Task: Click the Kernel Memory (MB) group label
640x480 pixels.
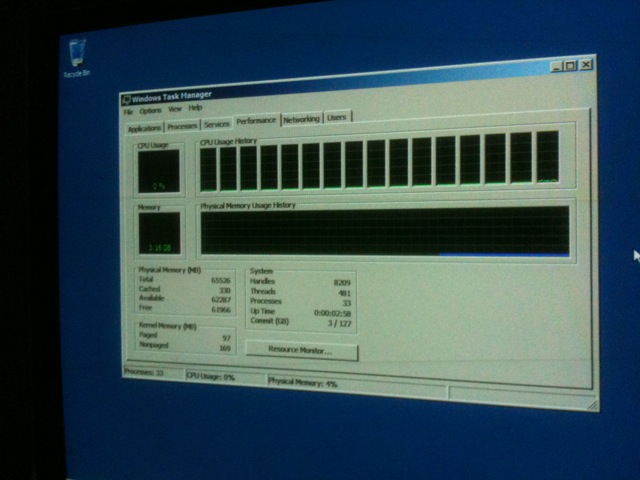Action: click(x=167, y=326)
